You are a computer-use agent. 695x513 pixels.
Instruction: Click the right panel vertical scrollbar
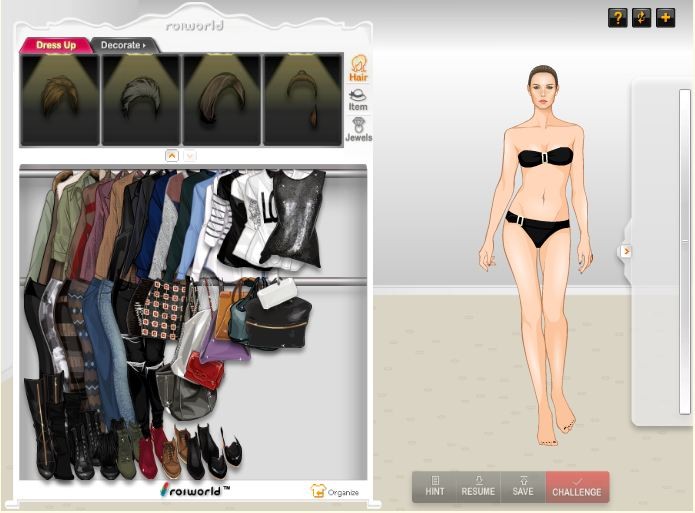click(684, 250)
